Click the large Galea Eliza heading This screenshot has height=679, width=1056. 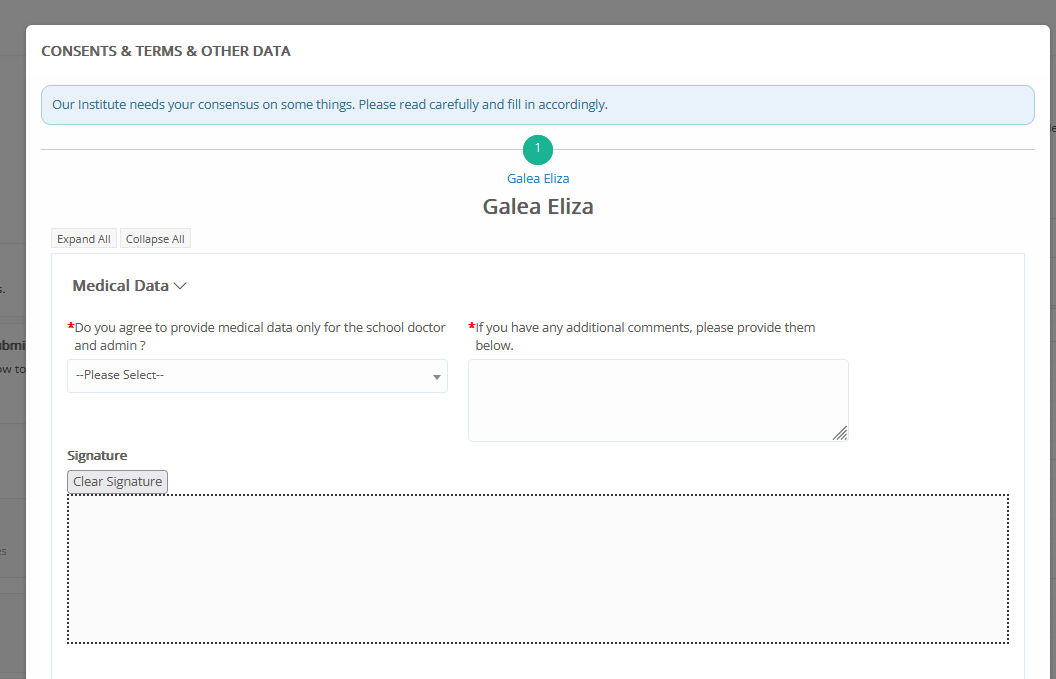pyautogui.click(x=537, y=207)
